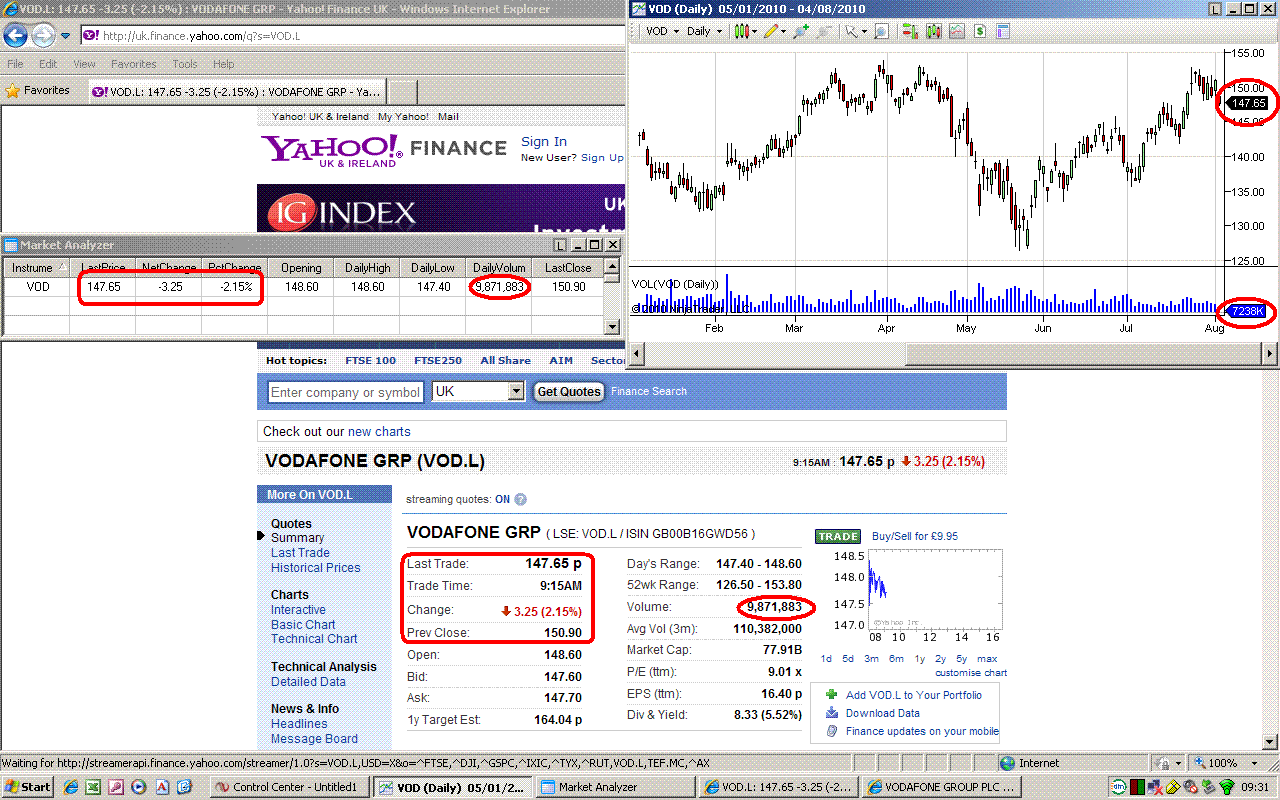Expand the recent pages dropdown next to Forward button

[66, 36]
